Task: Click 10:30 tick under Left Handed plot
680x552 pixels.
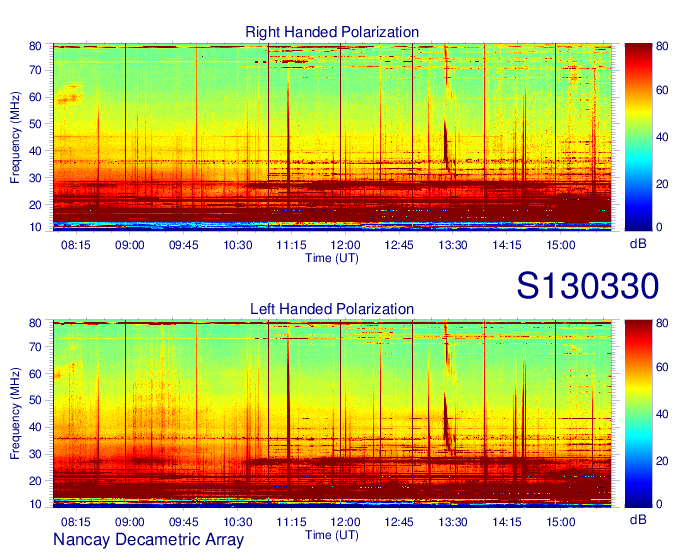Action: (238, 522)
